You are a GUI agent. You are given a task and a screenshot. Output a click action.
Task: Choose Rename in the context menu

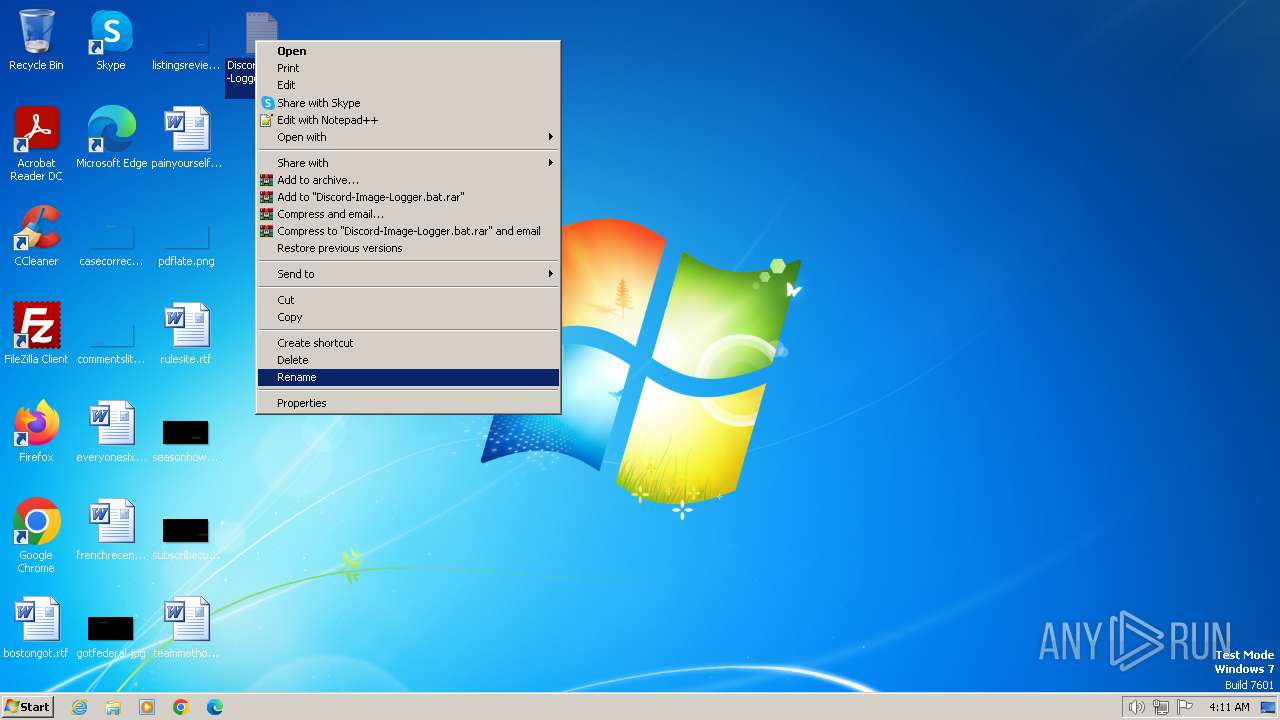point(408,377)
